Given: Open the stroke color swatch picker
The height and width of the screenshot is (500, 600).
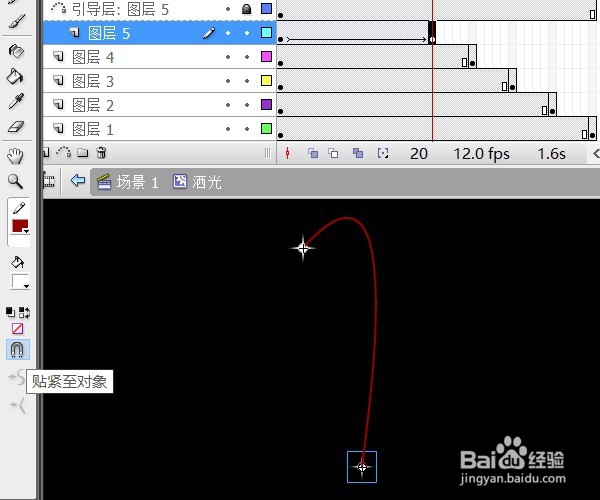Looking at the screenshot, I should tap(20, 226).
